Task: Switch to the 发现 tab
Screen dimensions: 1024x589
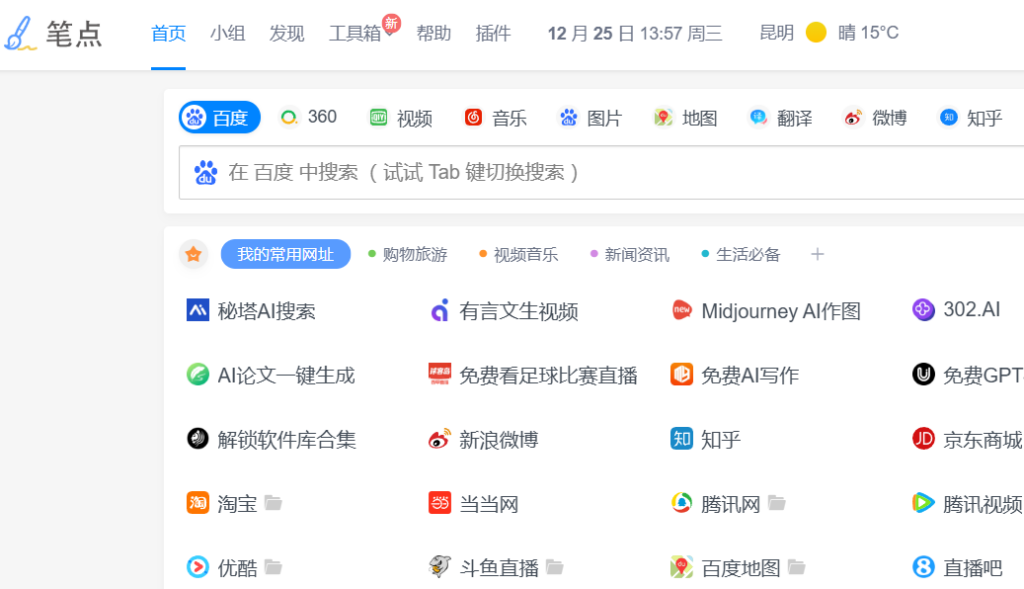Action: click(x=287, y=33)
